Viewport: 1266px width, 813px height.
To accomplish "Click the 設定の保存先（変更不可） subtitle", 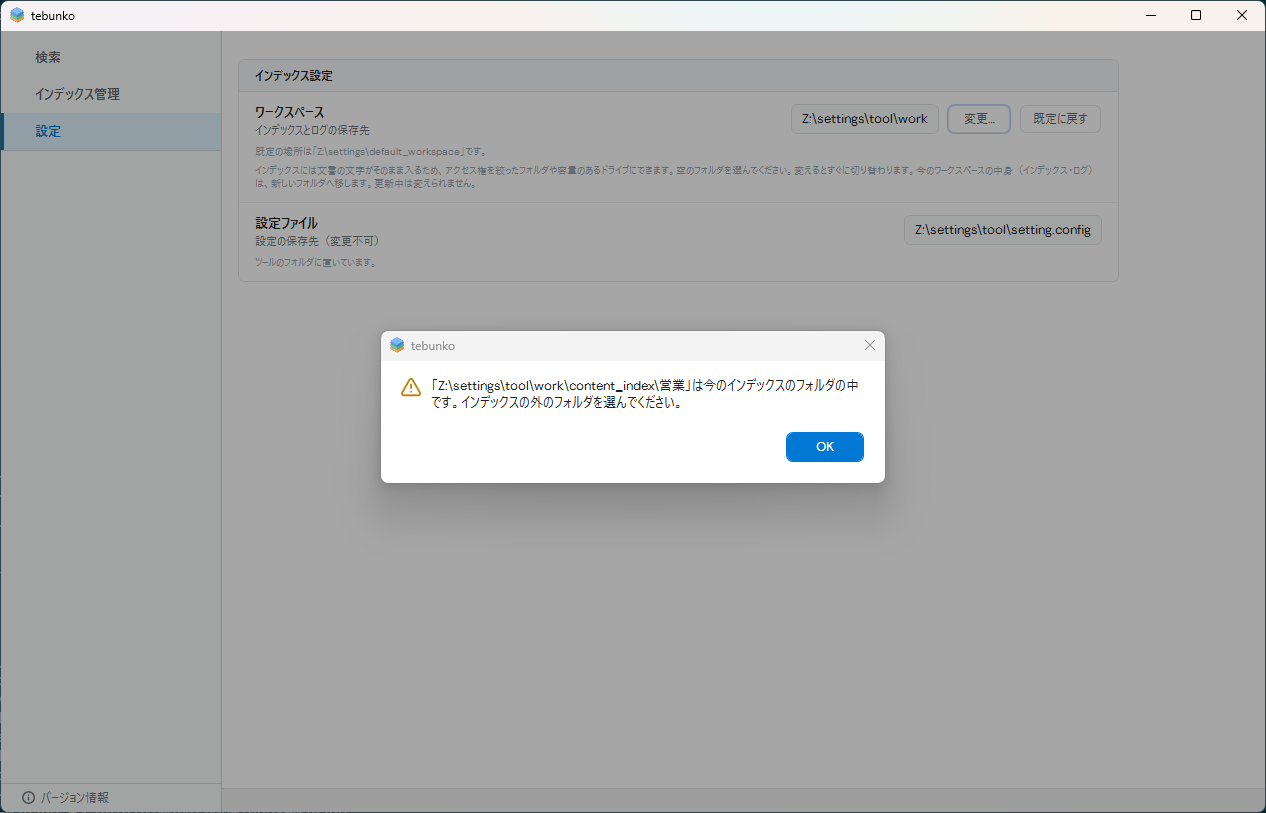I will tap(318, 241).
